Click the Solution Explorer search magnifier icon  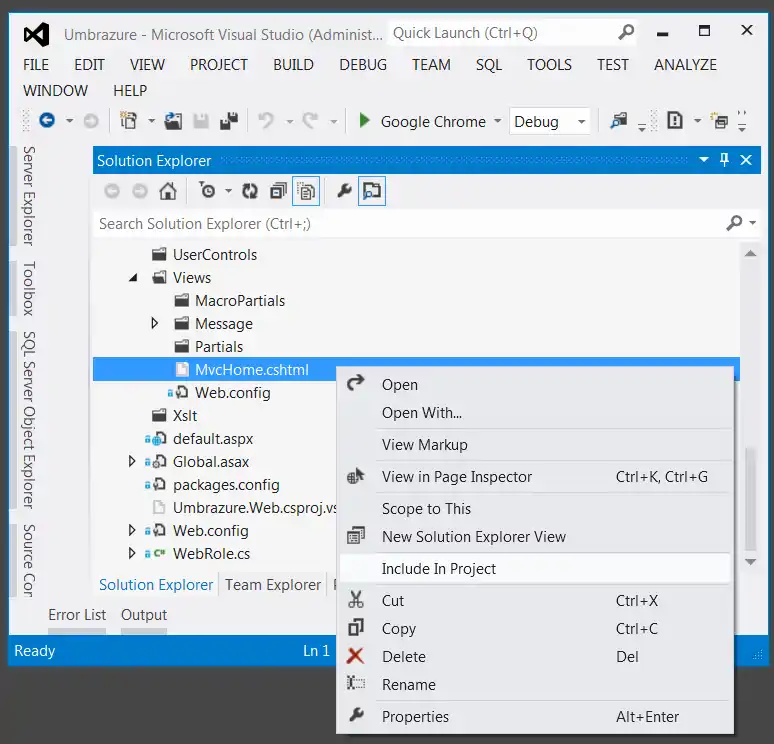pyautogui.click(x=735, y=223)
